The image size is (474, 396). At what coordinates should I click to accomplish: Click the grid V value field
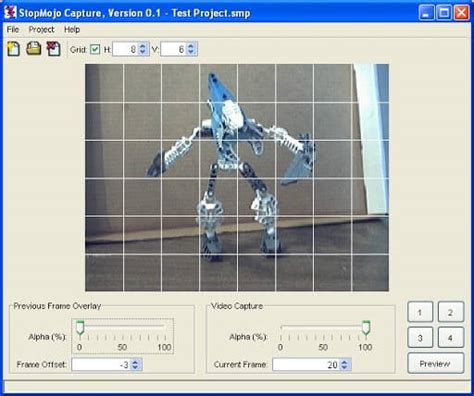[x=174, y=49]
